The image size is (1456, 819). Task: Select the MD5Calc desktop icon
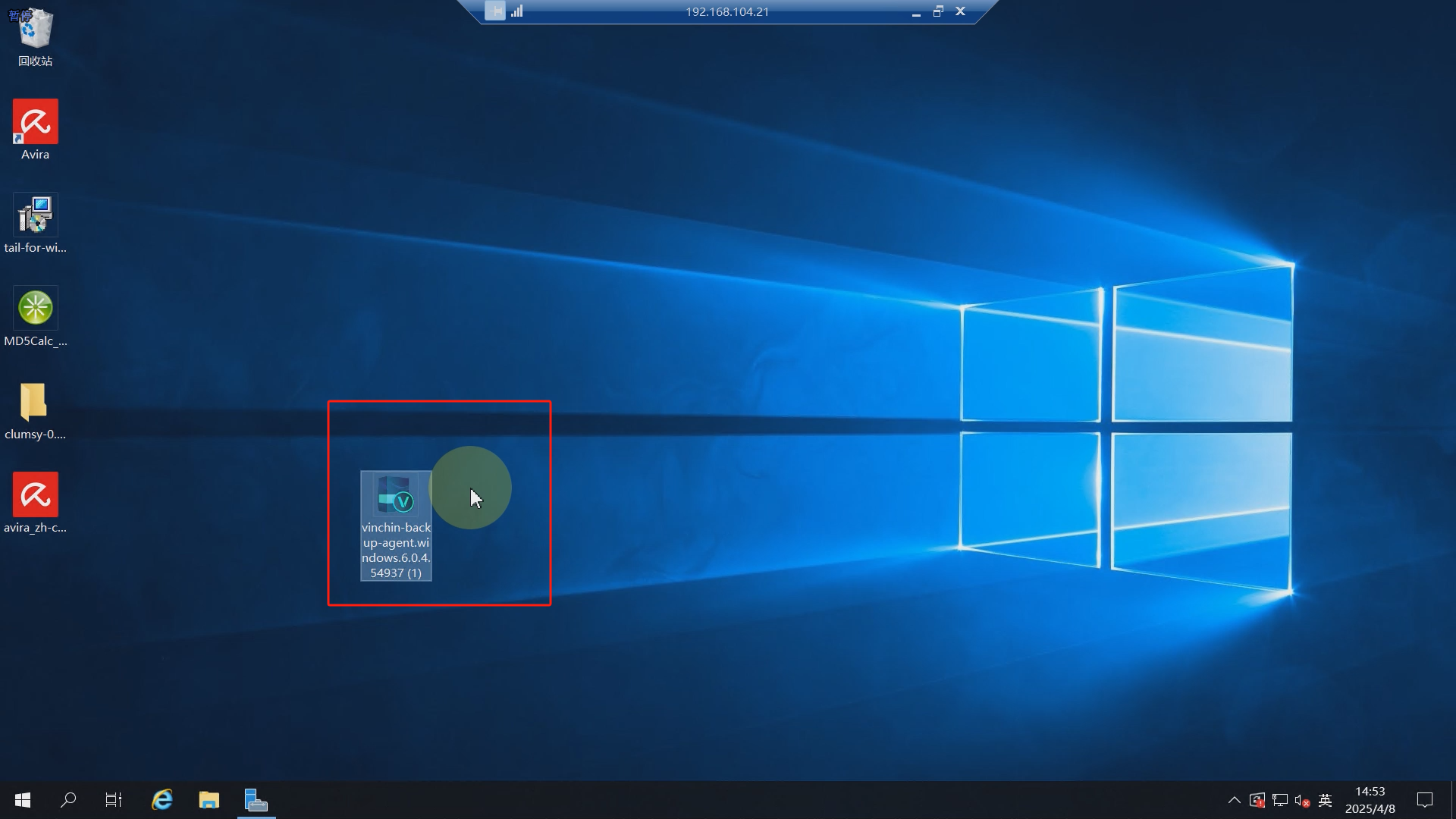pos(35,309)
